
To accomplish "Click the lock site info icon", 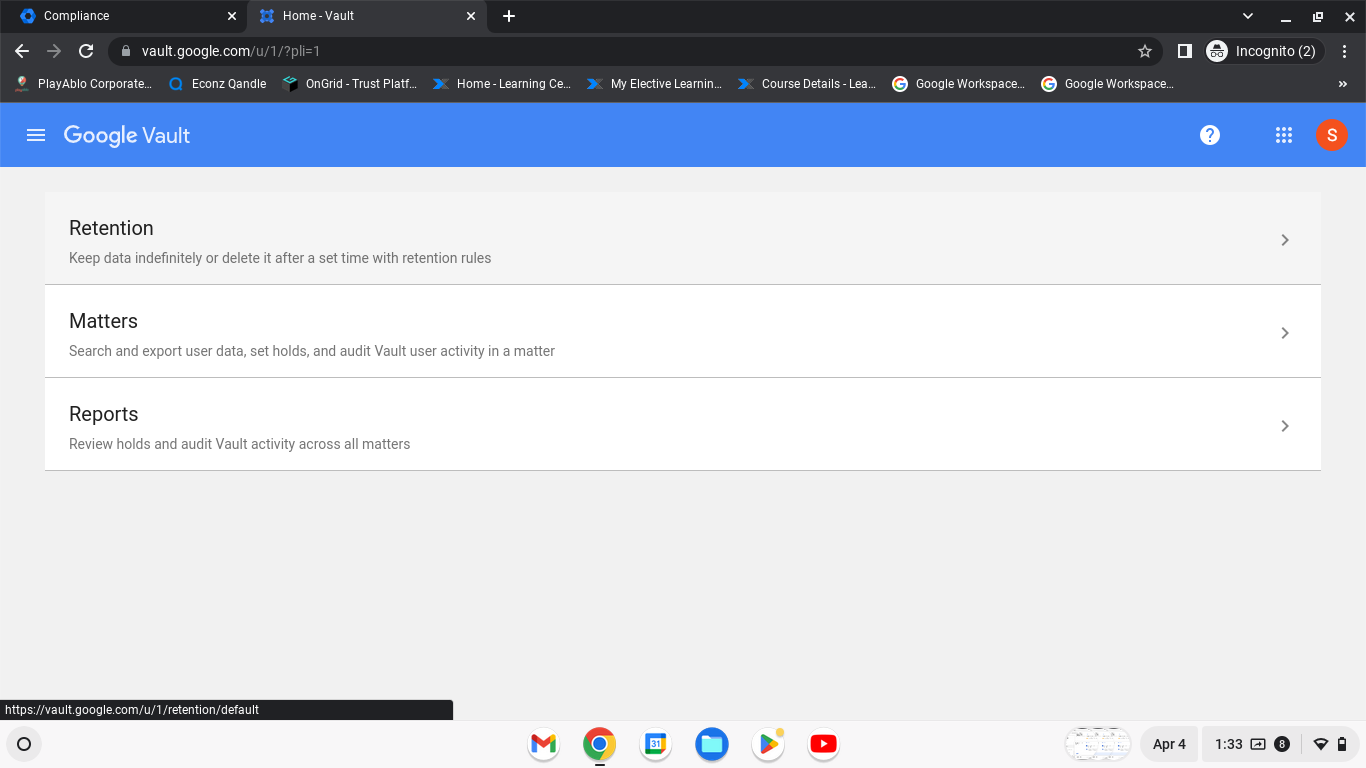I will (x=125, y=51).
